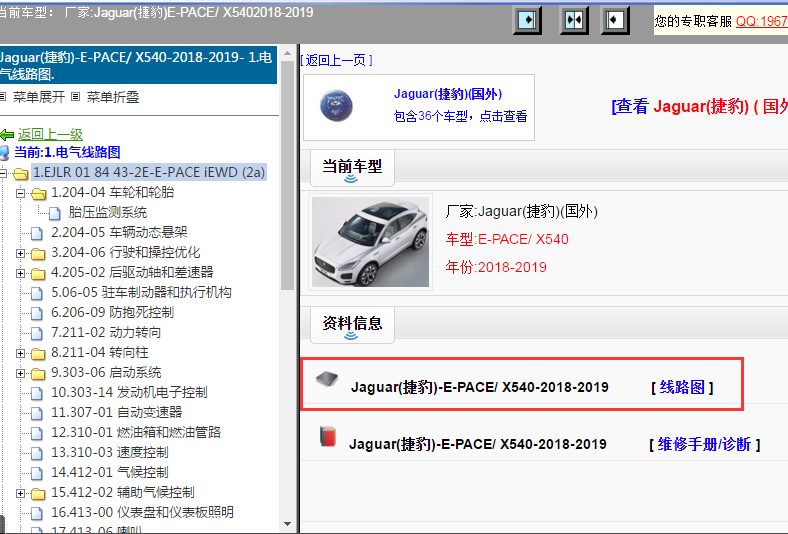Click the red 车型:E-PACE/ X540 text
This screenshot has width=788, height=534.
(507, 239)
